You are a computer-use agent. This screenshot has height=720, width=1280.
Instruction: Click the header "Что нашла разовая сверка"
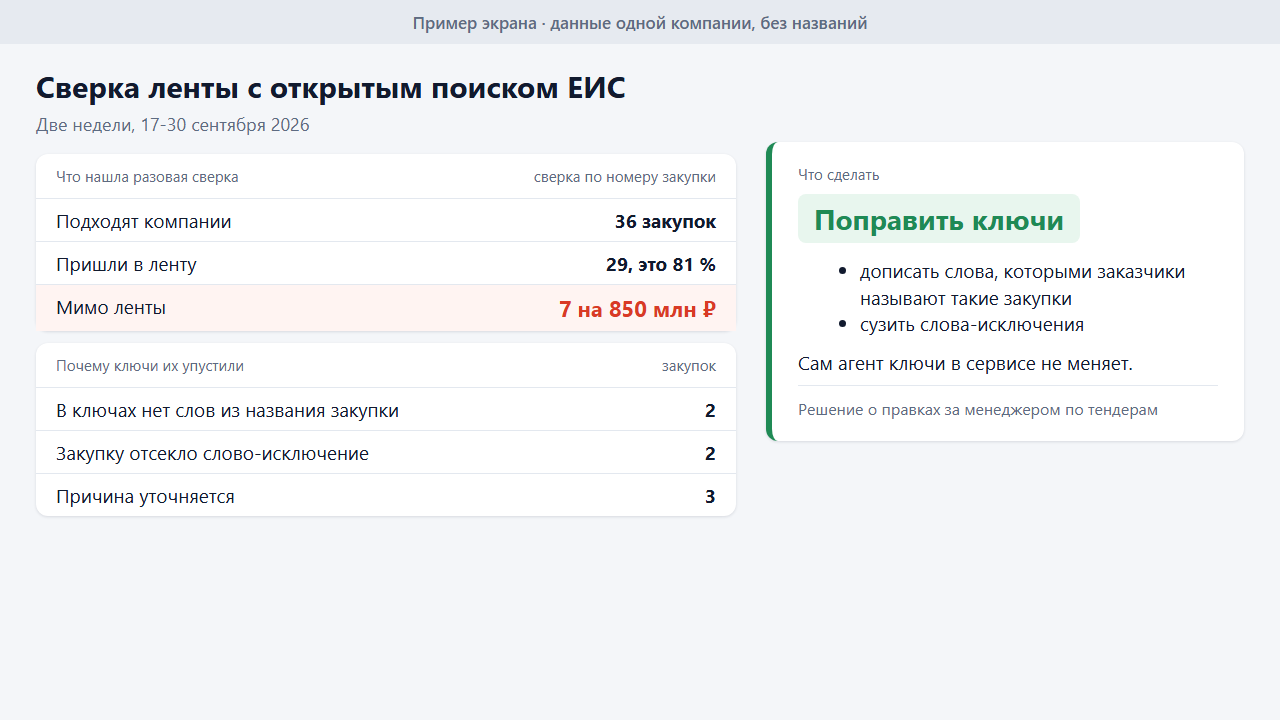(147, 177)
